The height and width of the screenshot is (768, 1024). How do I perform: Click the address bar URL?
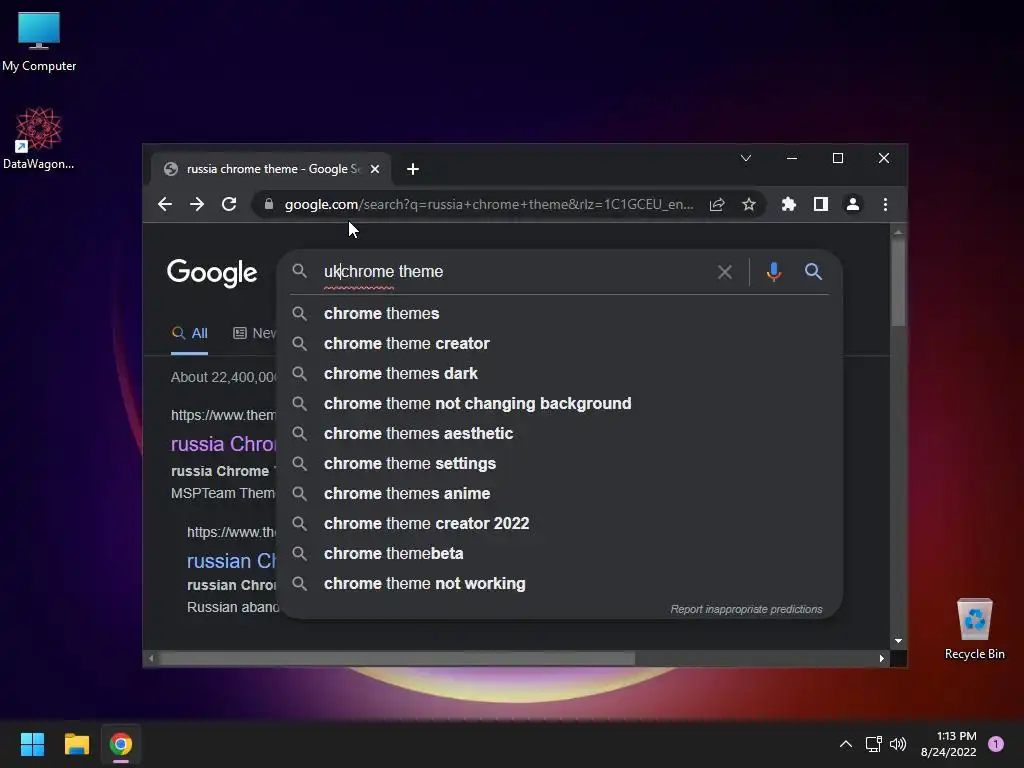[489, 204]
